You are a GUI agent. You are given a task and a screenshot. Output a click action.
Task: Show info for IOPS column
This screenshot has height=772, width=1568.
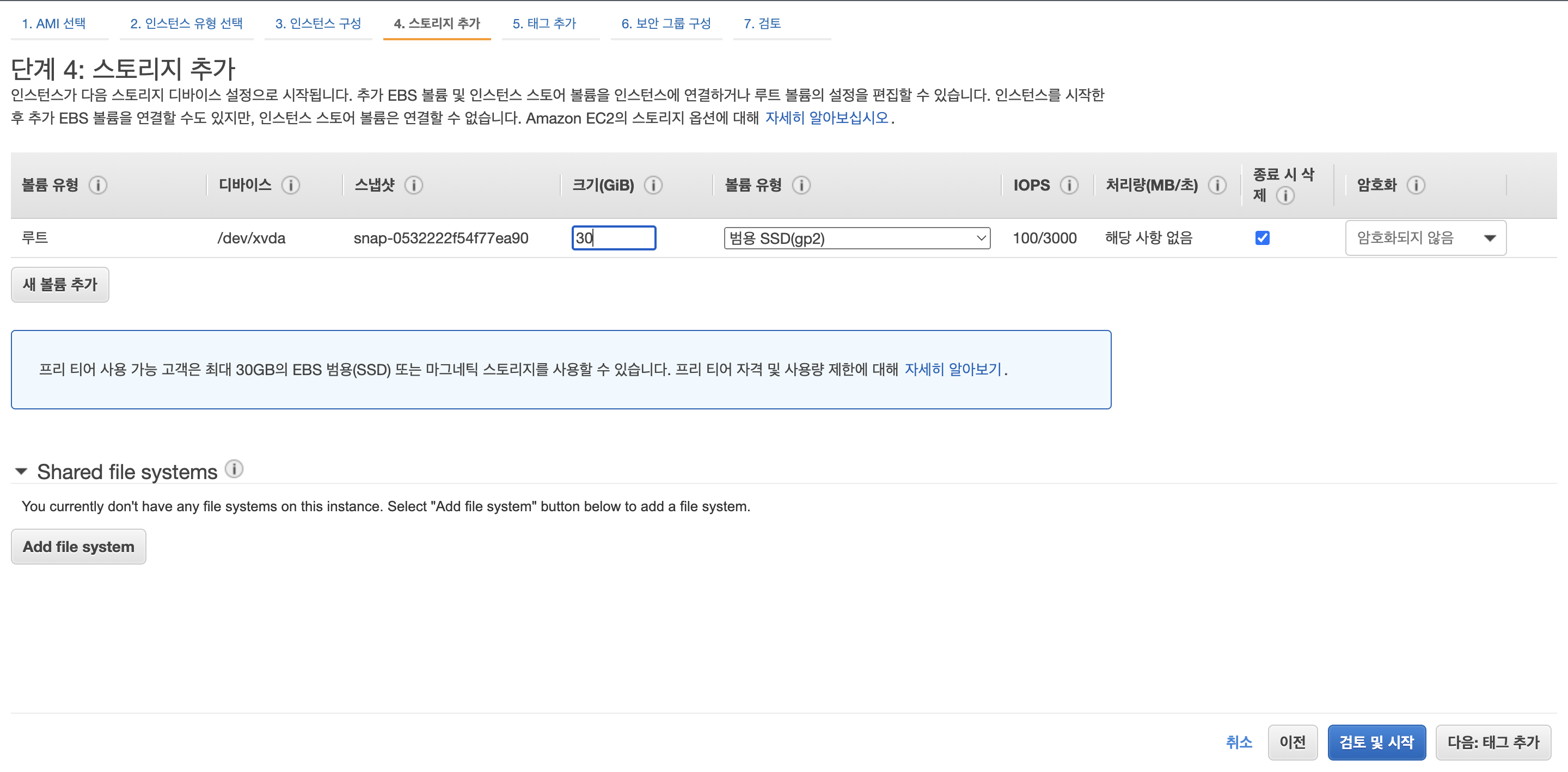[x=1069, y=185]
